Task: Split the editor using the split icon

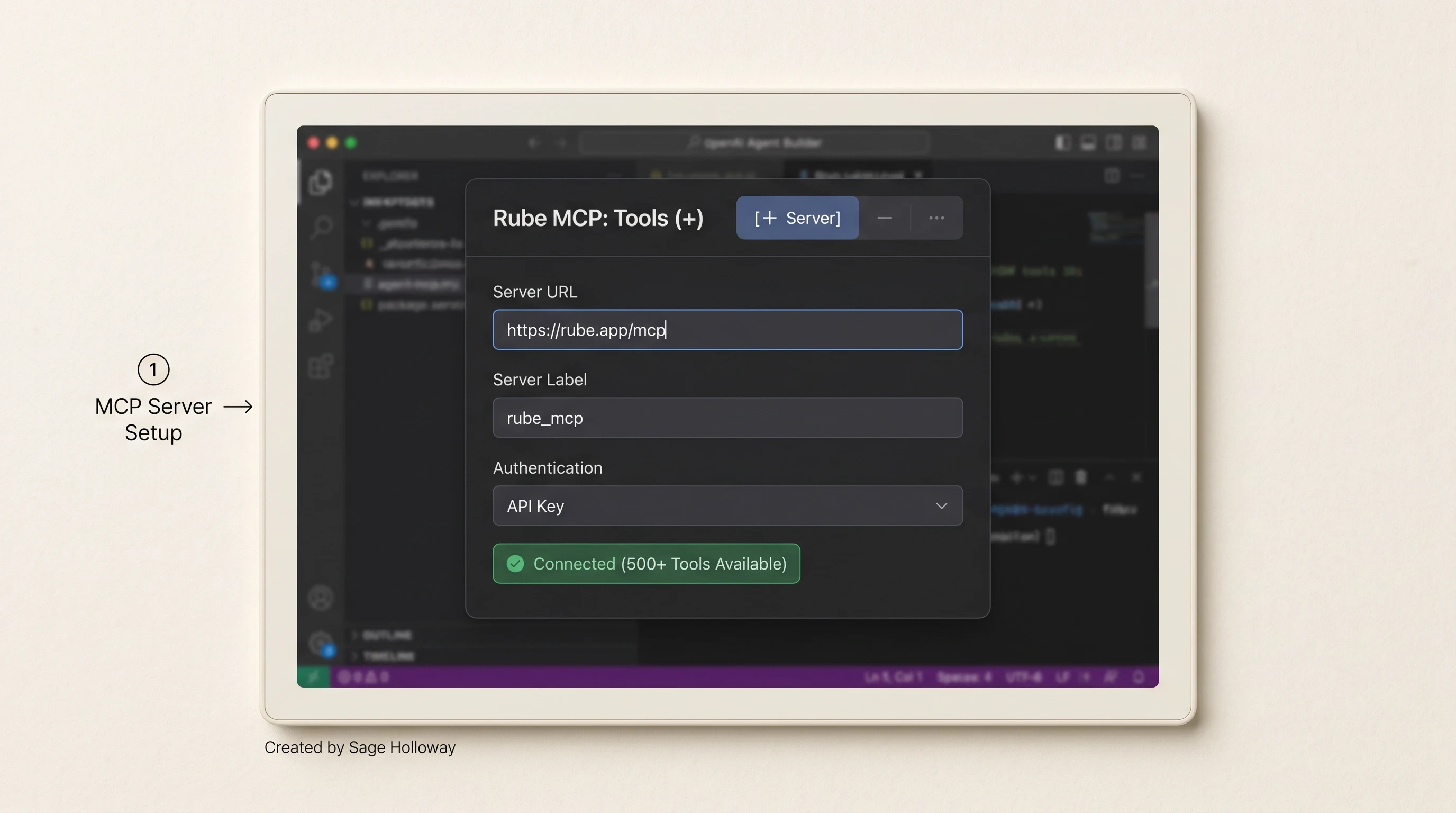Action: coord(1111,176)
